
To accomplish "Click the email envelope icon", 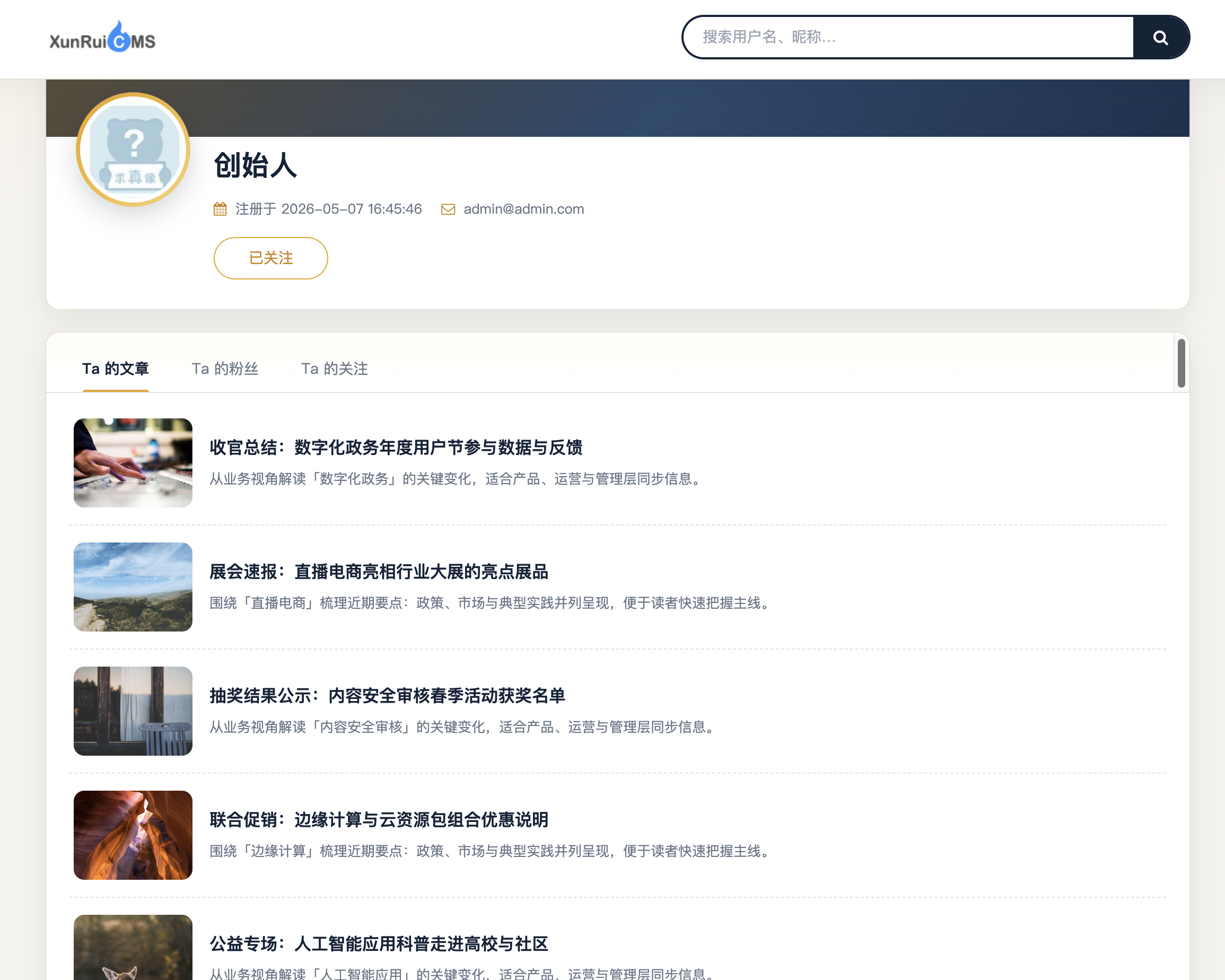I will [448, 209].
